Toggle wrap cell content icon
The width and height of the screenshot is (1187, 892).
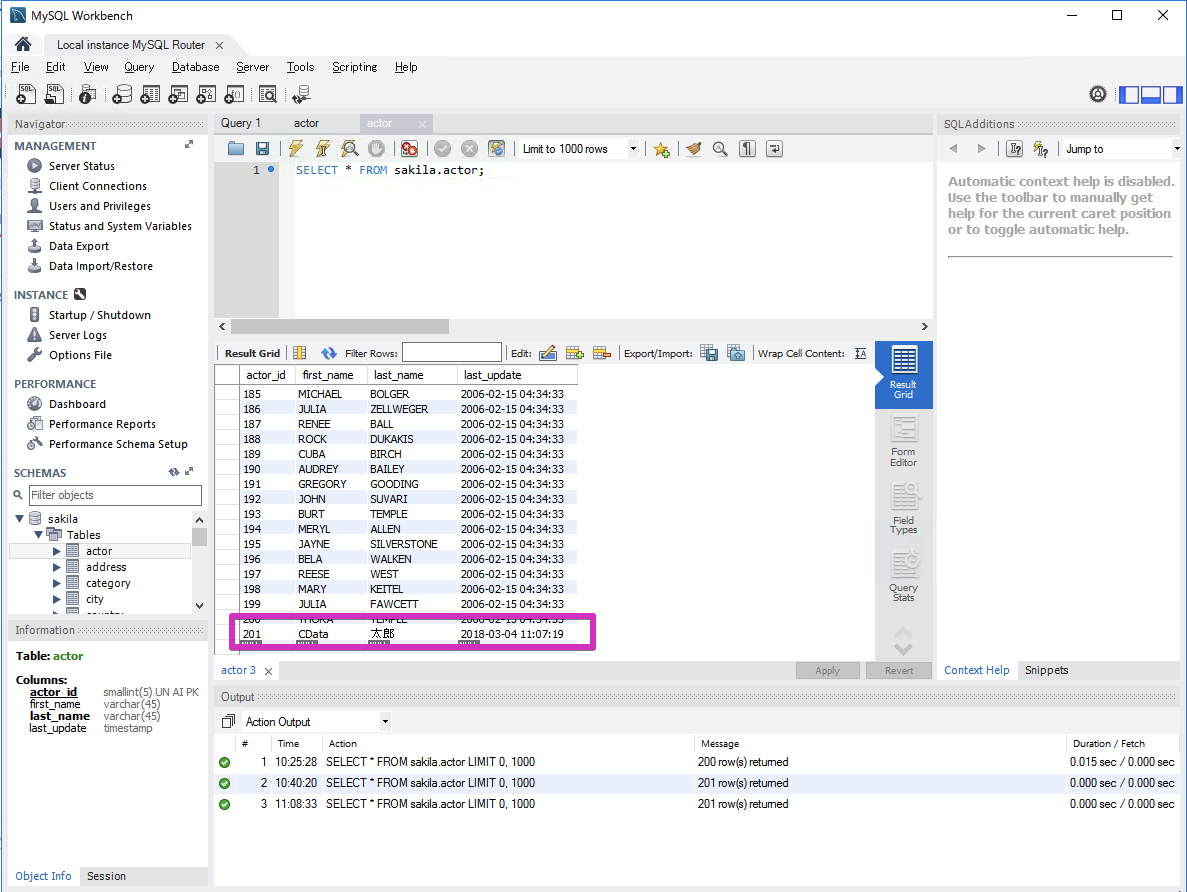coord(861,353)
